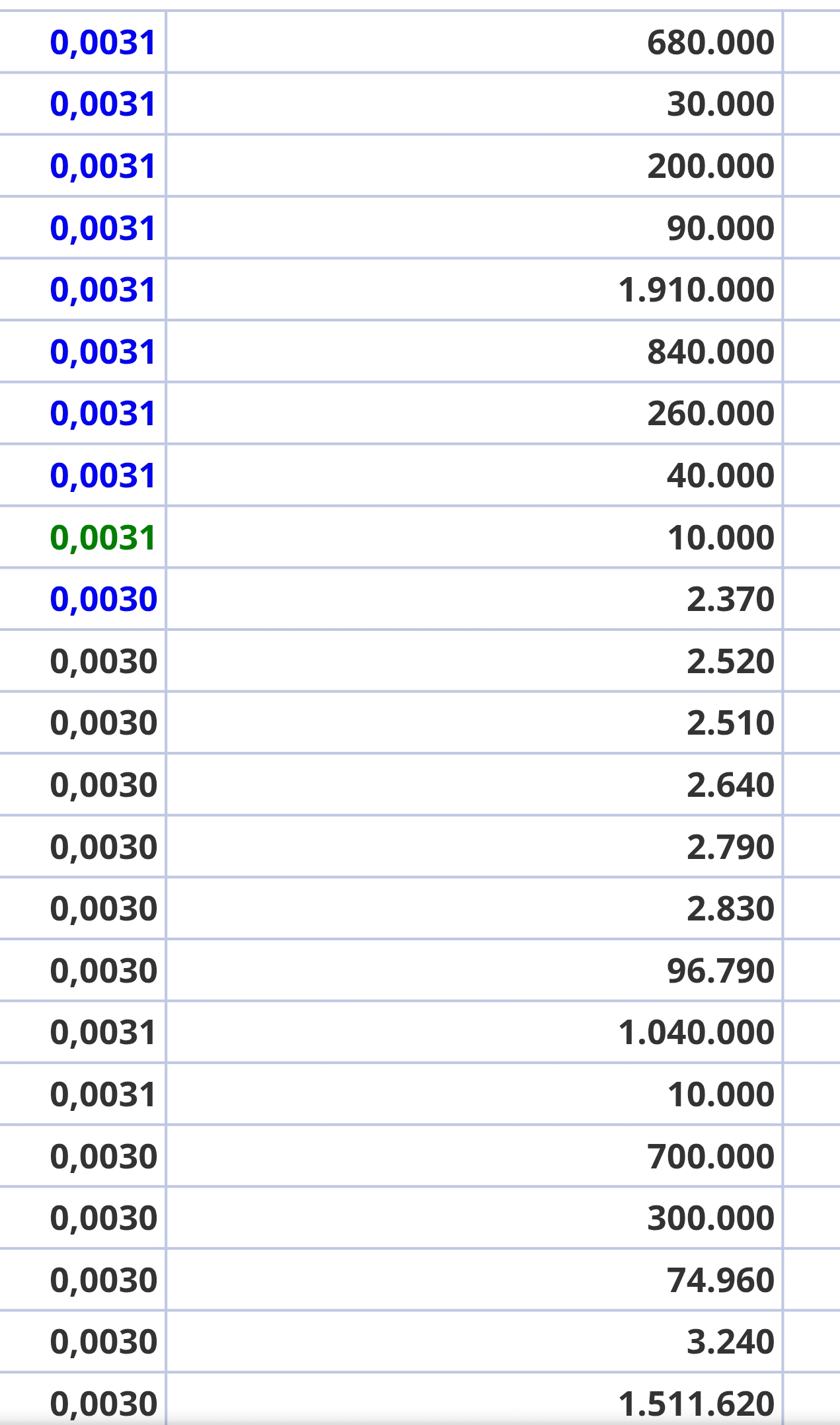Click the 1.511.620 volume cell
The width and height of the screenshot is (840, 1425).
click(697, 1404)
